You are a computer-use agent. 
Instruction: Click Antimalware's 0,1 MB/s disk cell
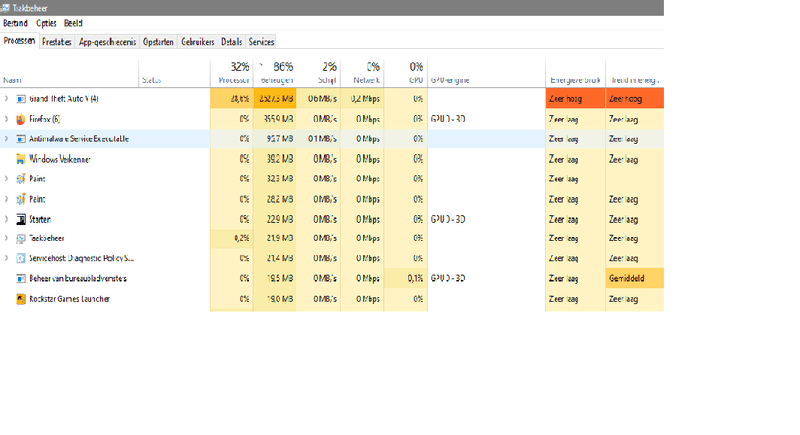[318, 139]
